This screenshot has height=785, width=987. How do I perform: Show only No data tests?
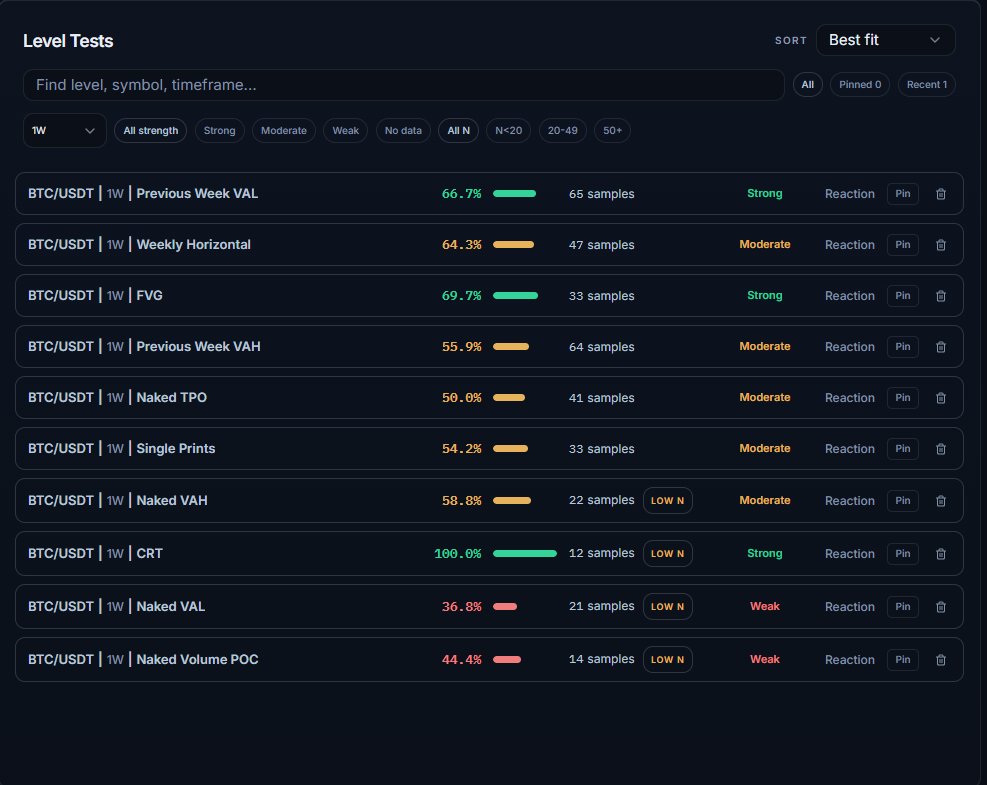tap(403, 130)
